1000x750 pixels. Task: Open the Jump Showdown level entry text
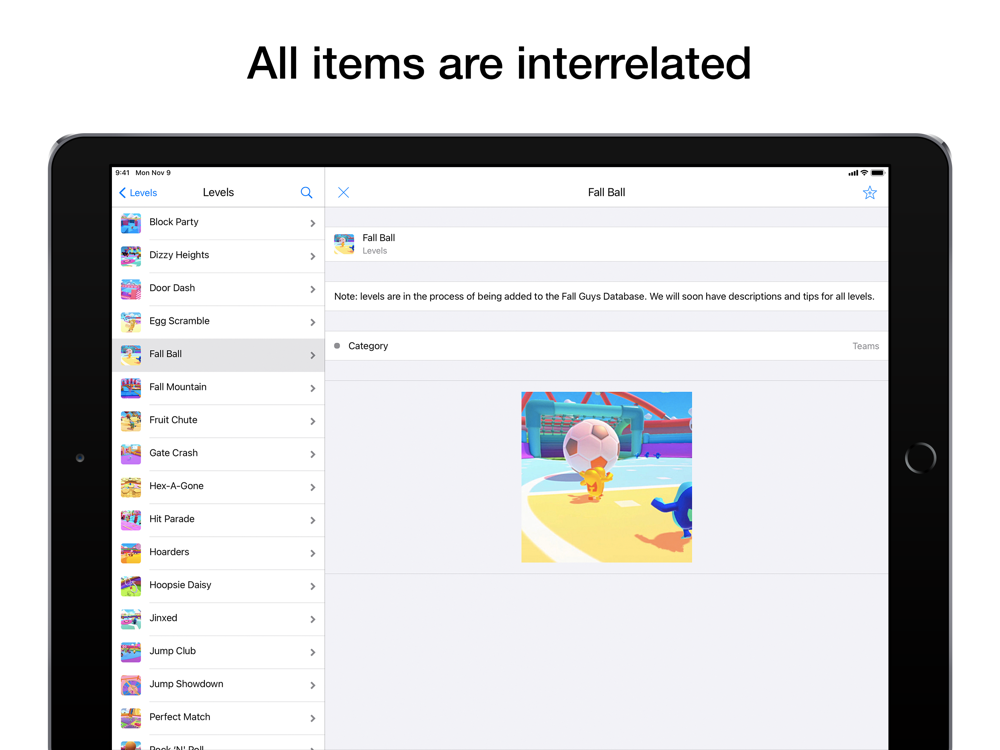[x=186, y=684]
